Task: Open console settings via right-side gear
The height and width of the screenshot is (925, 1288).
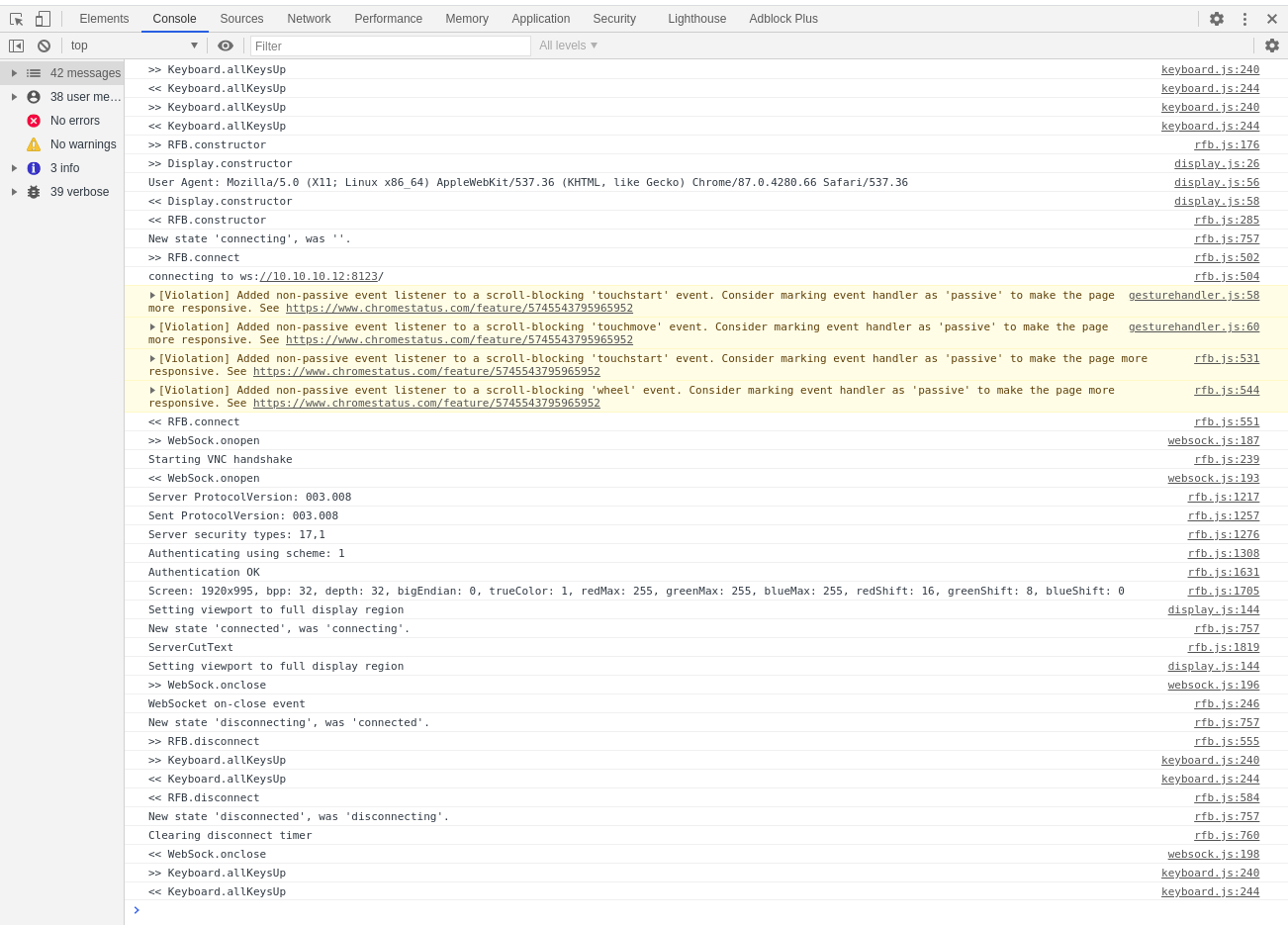Action: coord(1272,46)
